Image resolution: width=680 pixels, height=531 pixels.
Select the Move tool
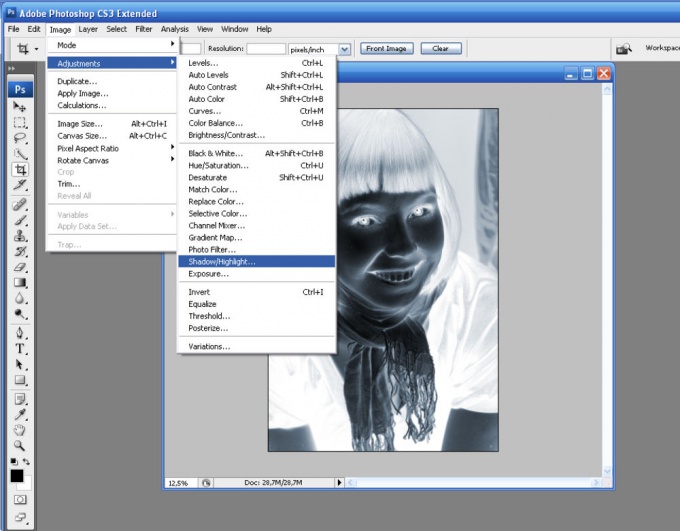coord(20,106)
